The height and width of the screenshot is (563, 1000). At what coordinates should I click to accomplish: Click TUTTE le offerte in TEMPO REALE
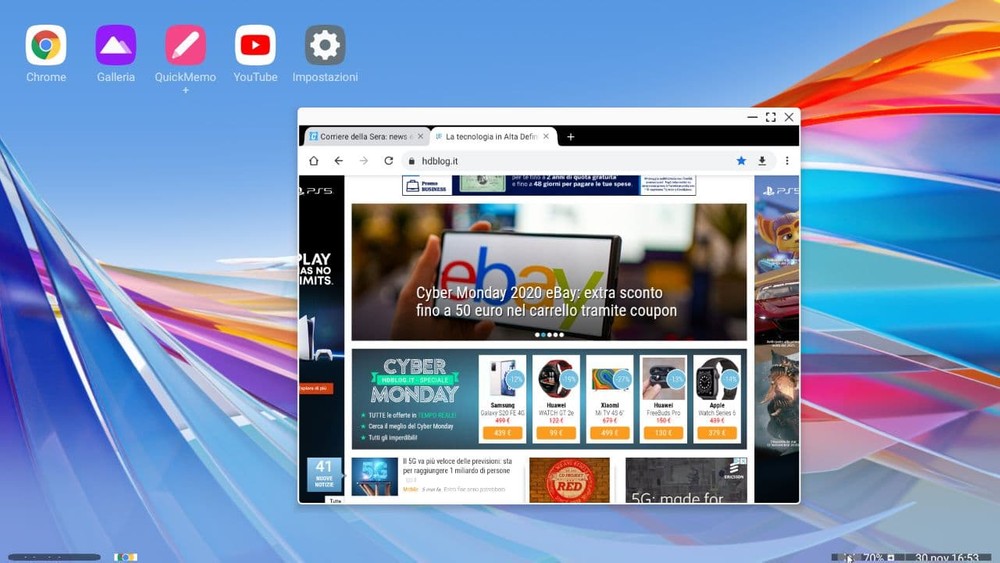pos(412,415)
